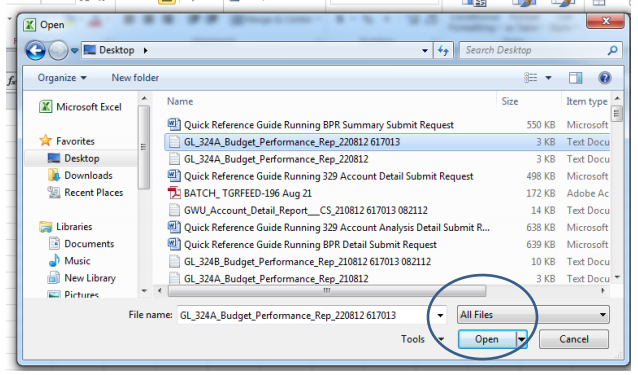The image size is (638, 375).
Task: Select GL_324A_Budget_Performance_Rep_220812 617013 file row
Action: click(387, 142)
